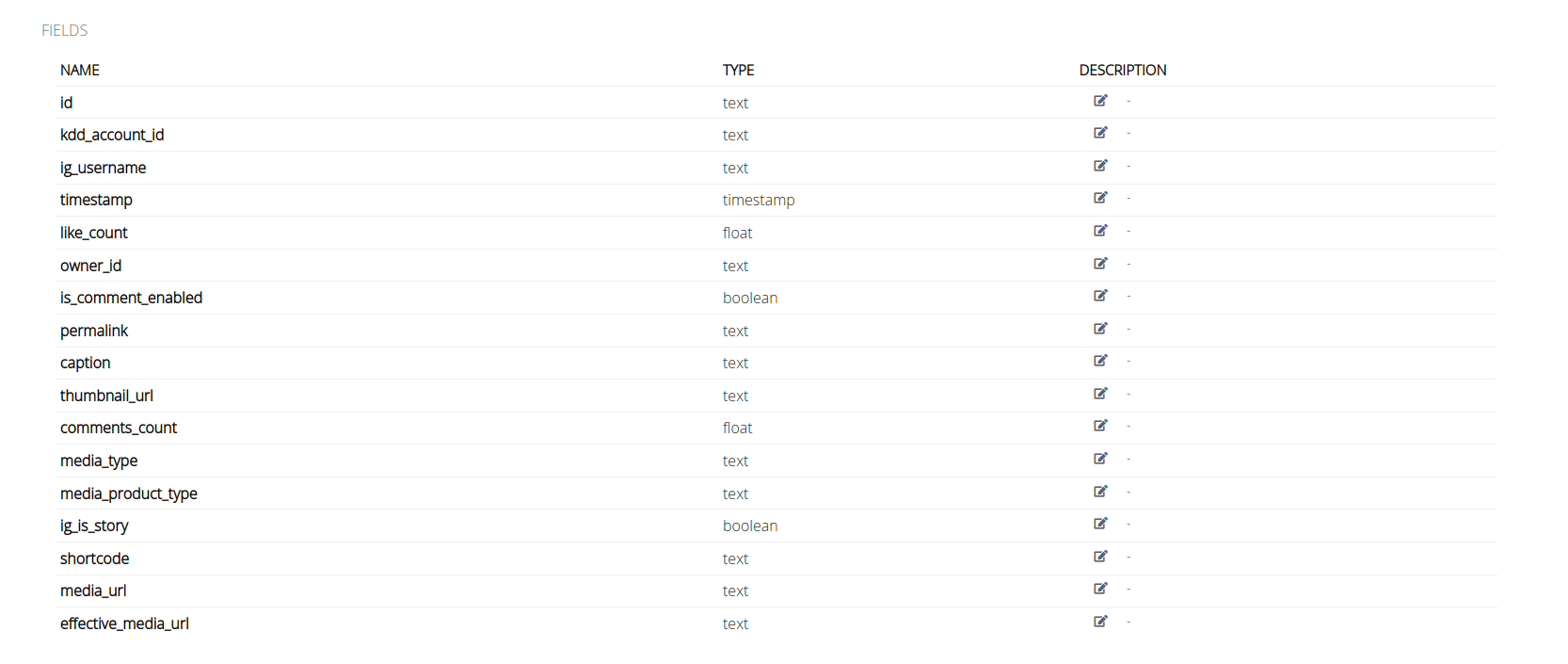
Task: Edit description of ig_username field
Action: click(x=1100, y=166)
